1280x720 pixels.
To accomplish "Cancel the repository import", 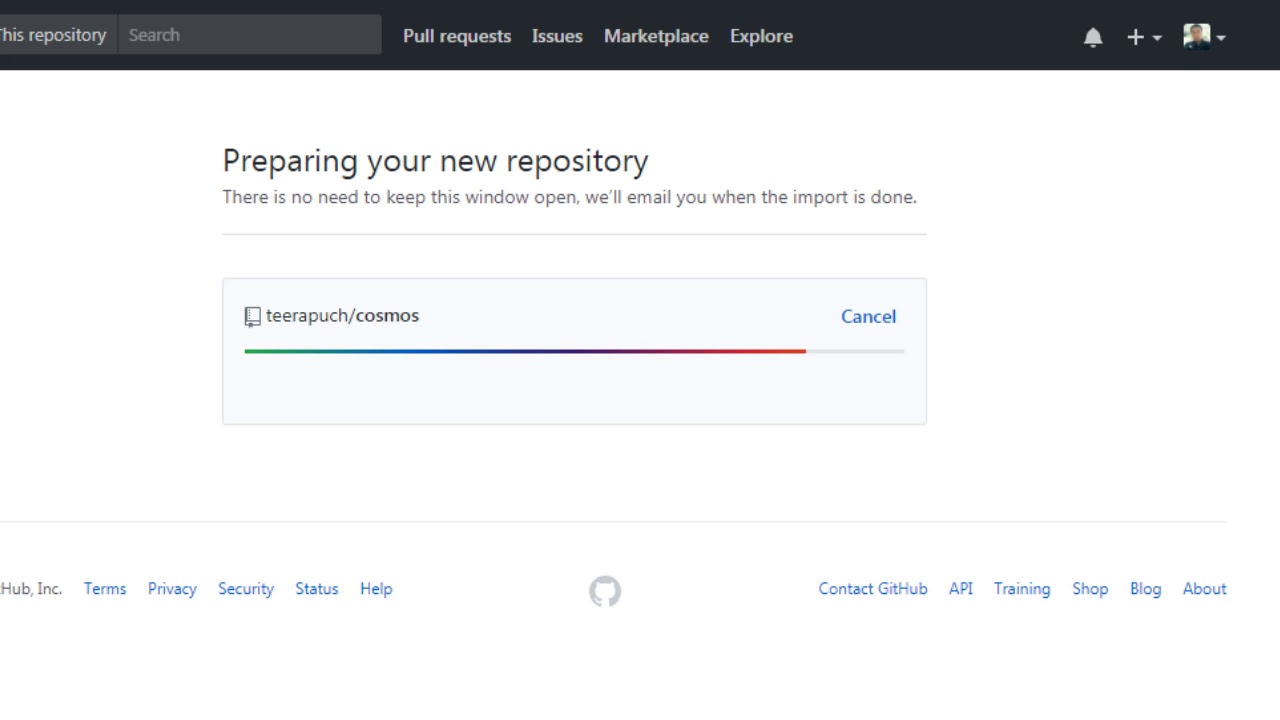I will pyautogui.click(x=868, y=316).
